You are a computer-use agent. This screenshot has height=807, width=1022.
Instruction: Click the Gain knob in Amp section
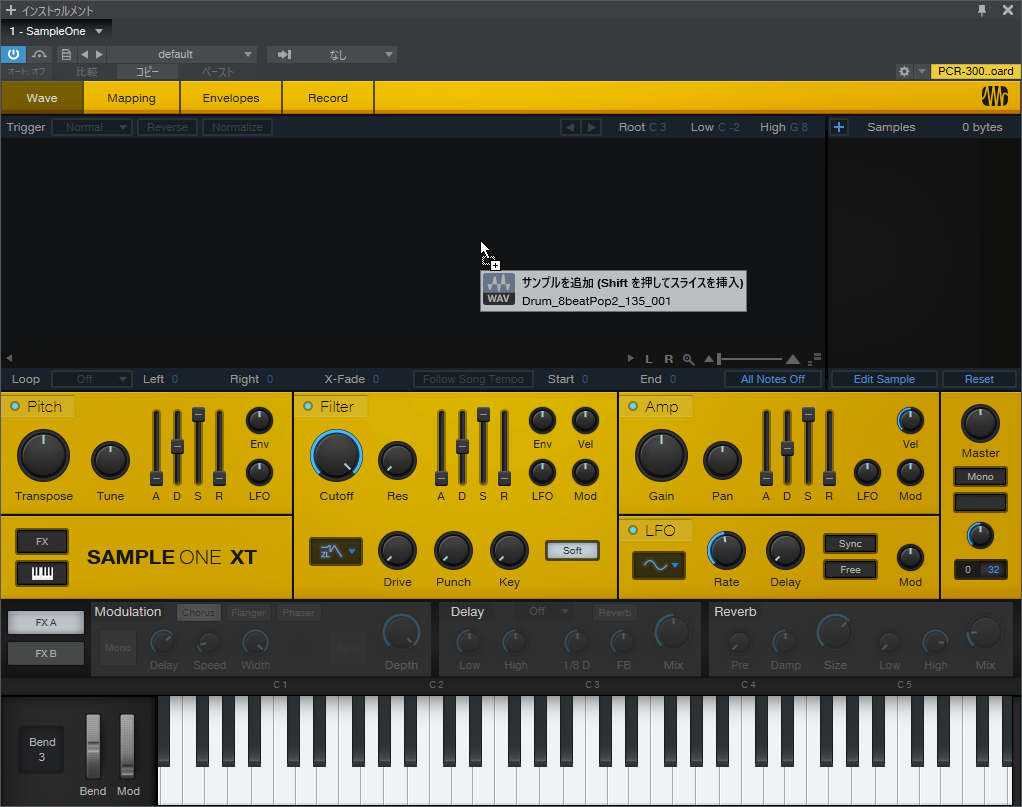pyautogui.click(x=661, y=456)
